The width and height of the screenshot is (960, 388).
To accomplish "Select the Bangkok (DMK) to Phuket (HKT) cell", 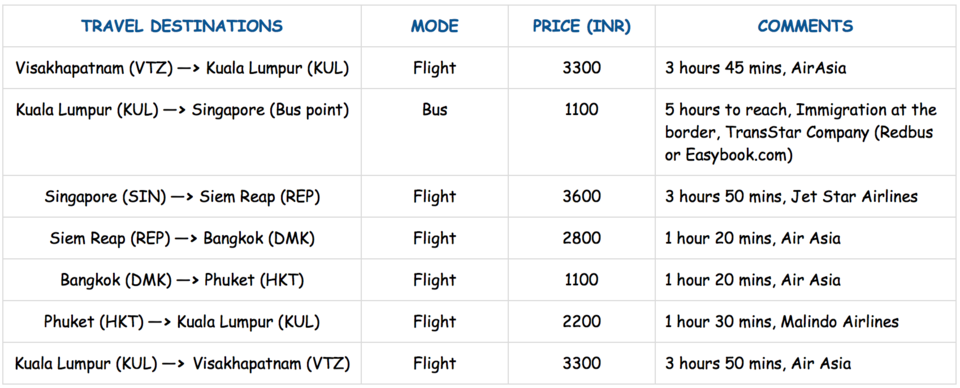I will point(182,280).
